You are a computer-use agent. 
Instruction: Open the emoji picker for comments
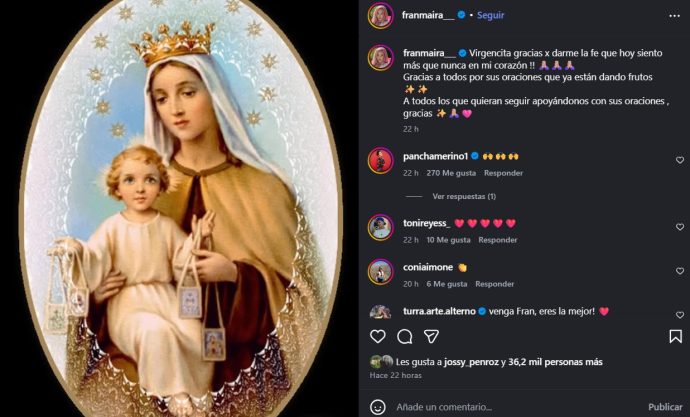(x=378, y=407)
